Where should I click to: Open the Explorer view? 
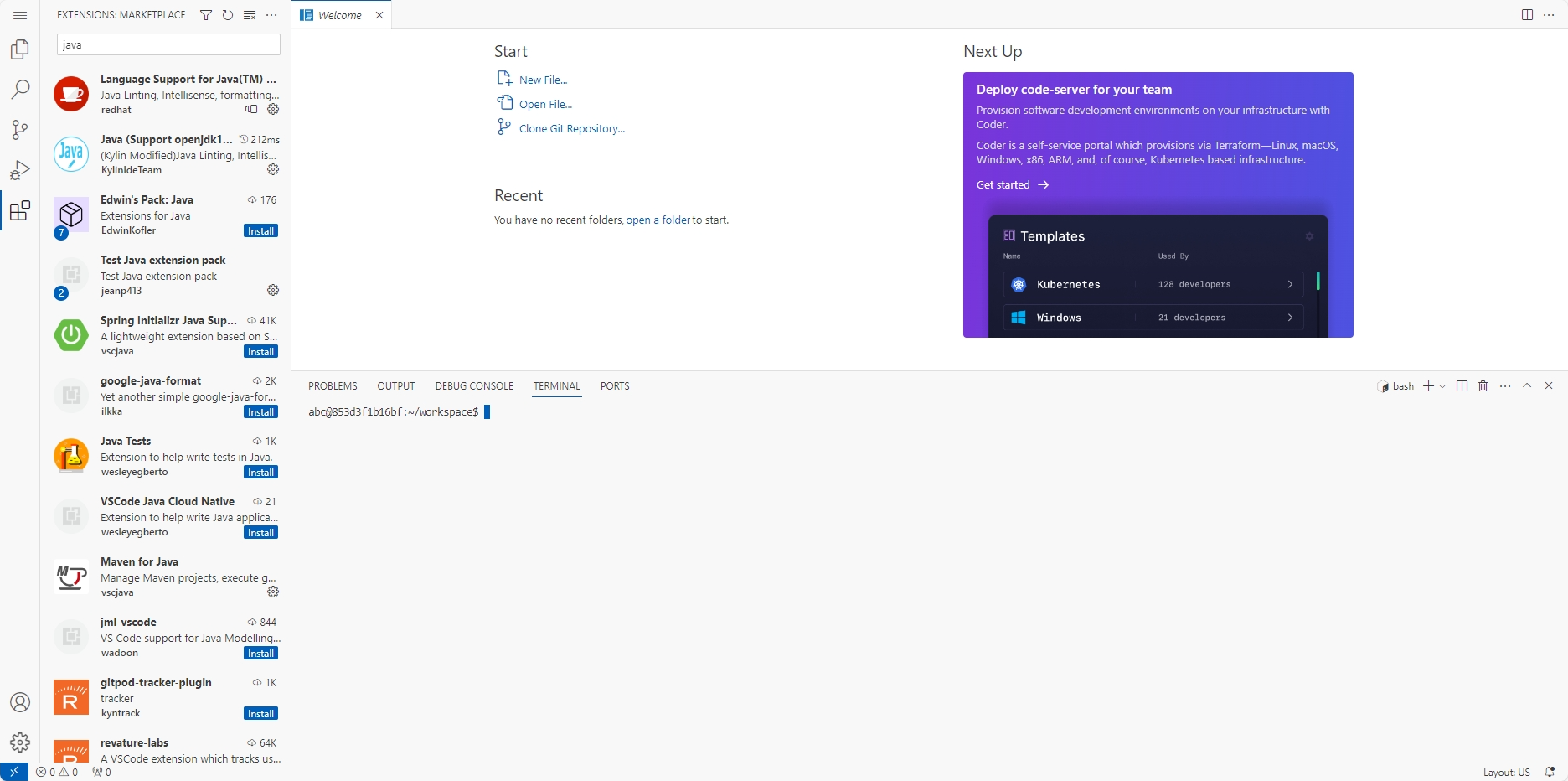20,49
